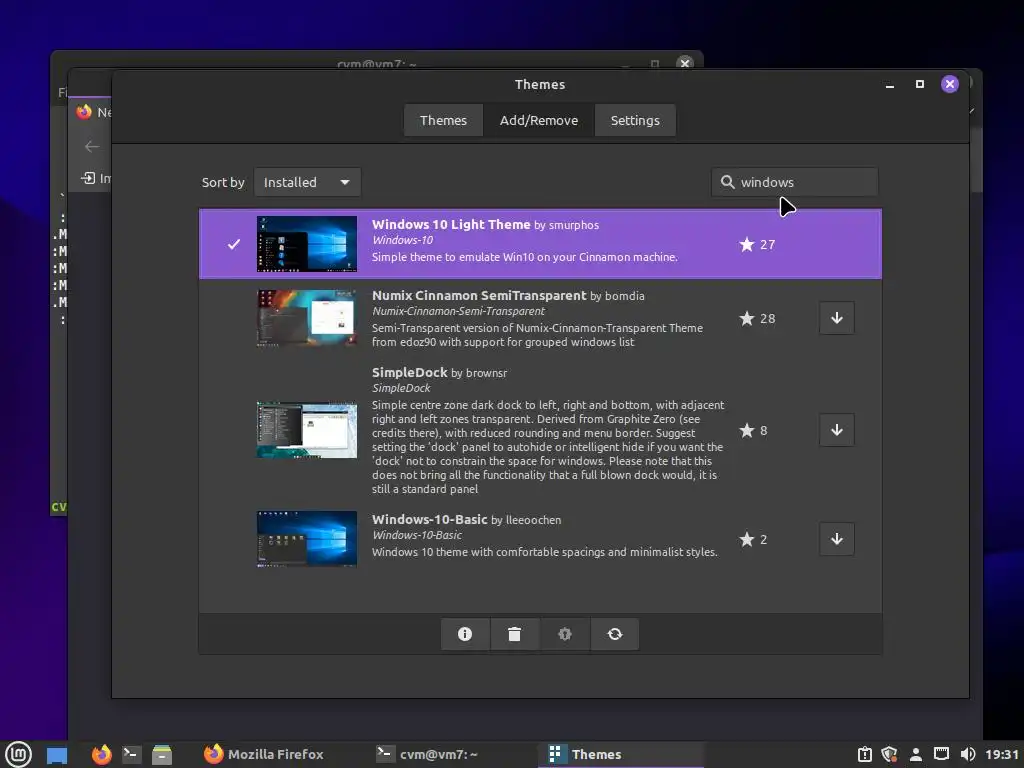Click the show desktop icon in panel
The image size is (1024, 768).
pos(57,755)
